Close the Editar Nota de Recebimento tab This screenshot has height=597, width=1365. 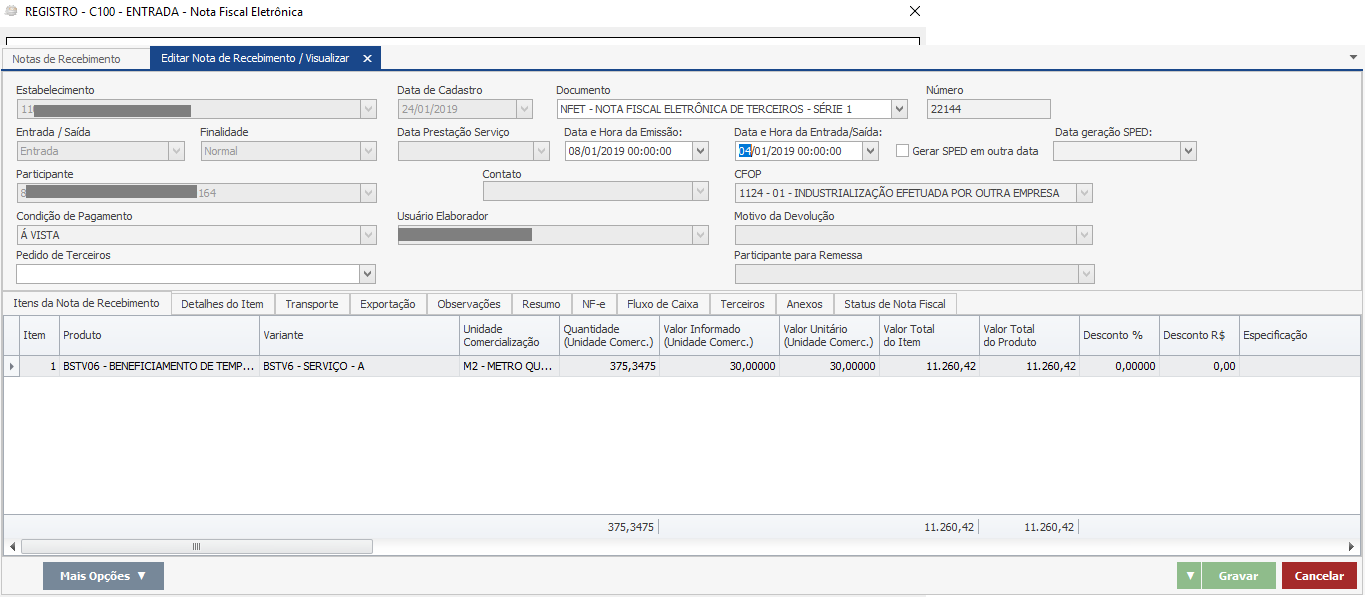[367, 59]
